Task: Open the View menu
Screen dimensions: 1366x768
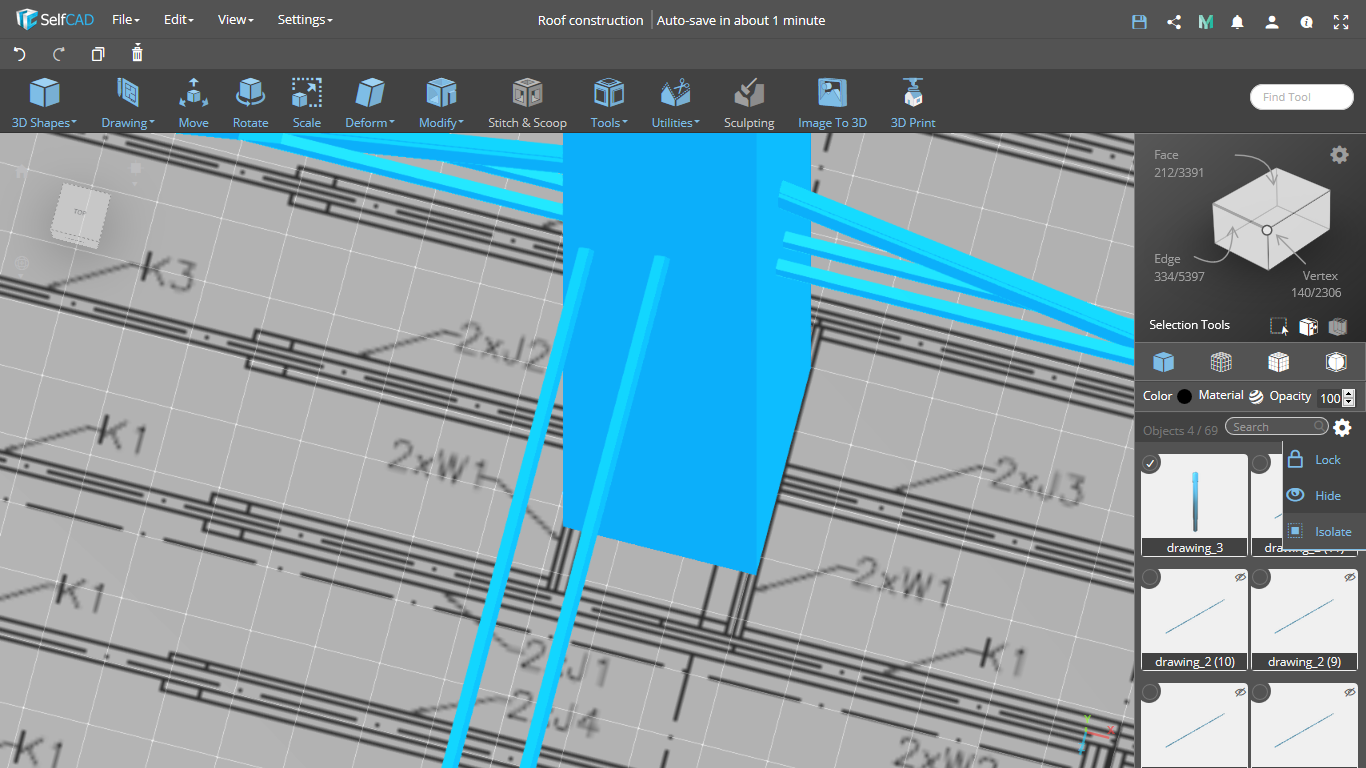Action: pyautogui.click(x=235, y=20)
